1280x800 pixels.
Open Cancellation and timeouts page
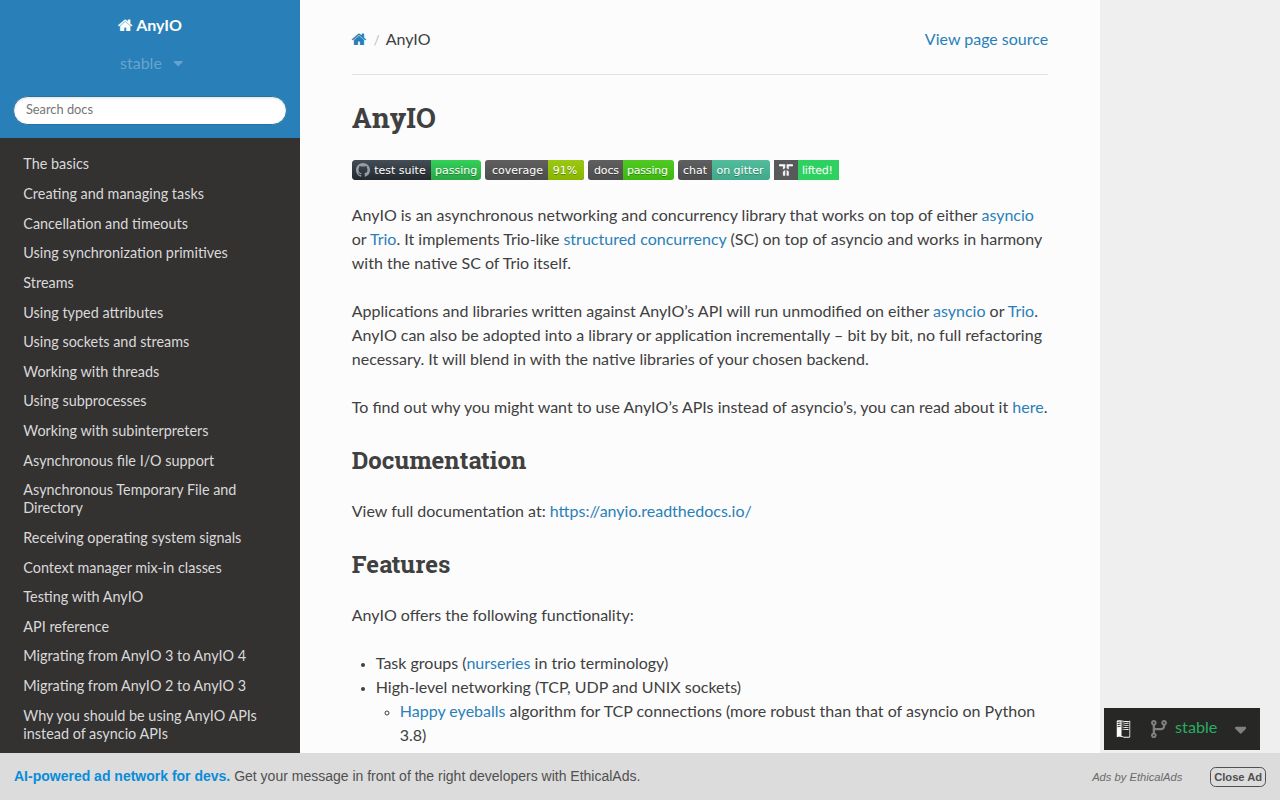click(150, 224)
